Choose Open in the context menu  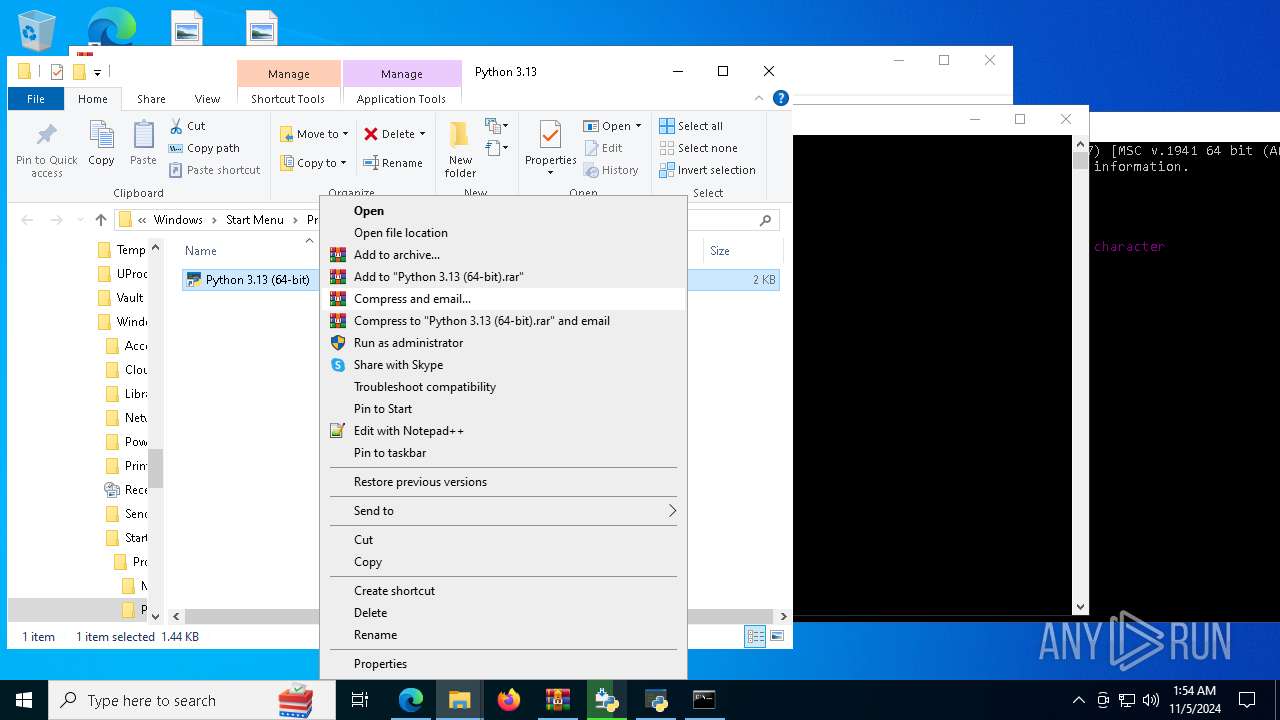(503, 211)
